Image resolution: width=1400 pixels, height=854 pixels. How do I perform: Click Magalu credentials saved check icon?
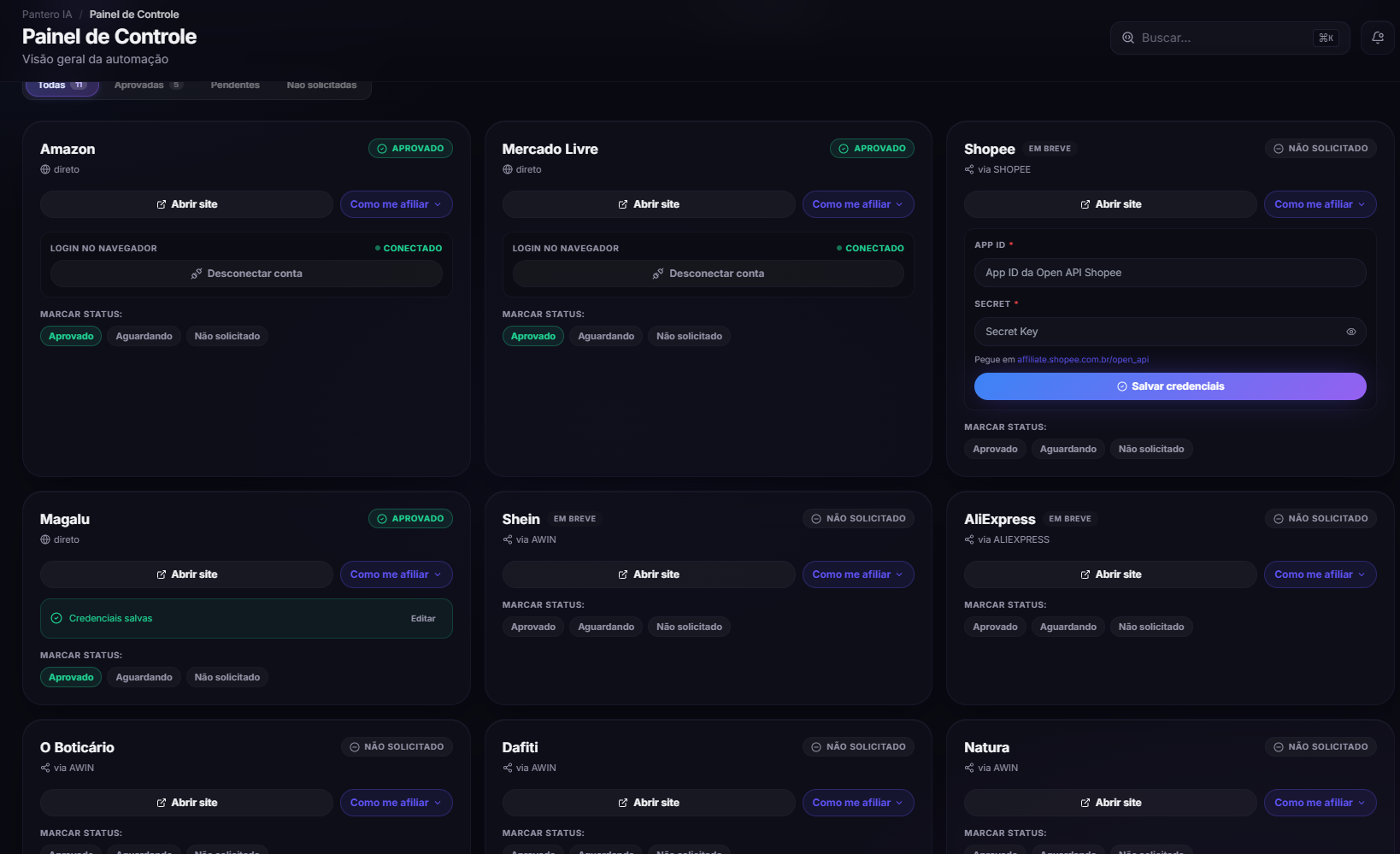[x=56, y=618]
